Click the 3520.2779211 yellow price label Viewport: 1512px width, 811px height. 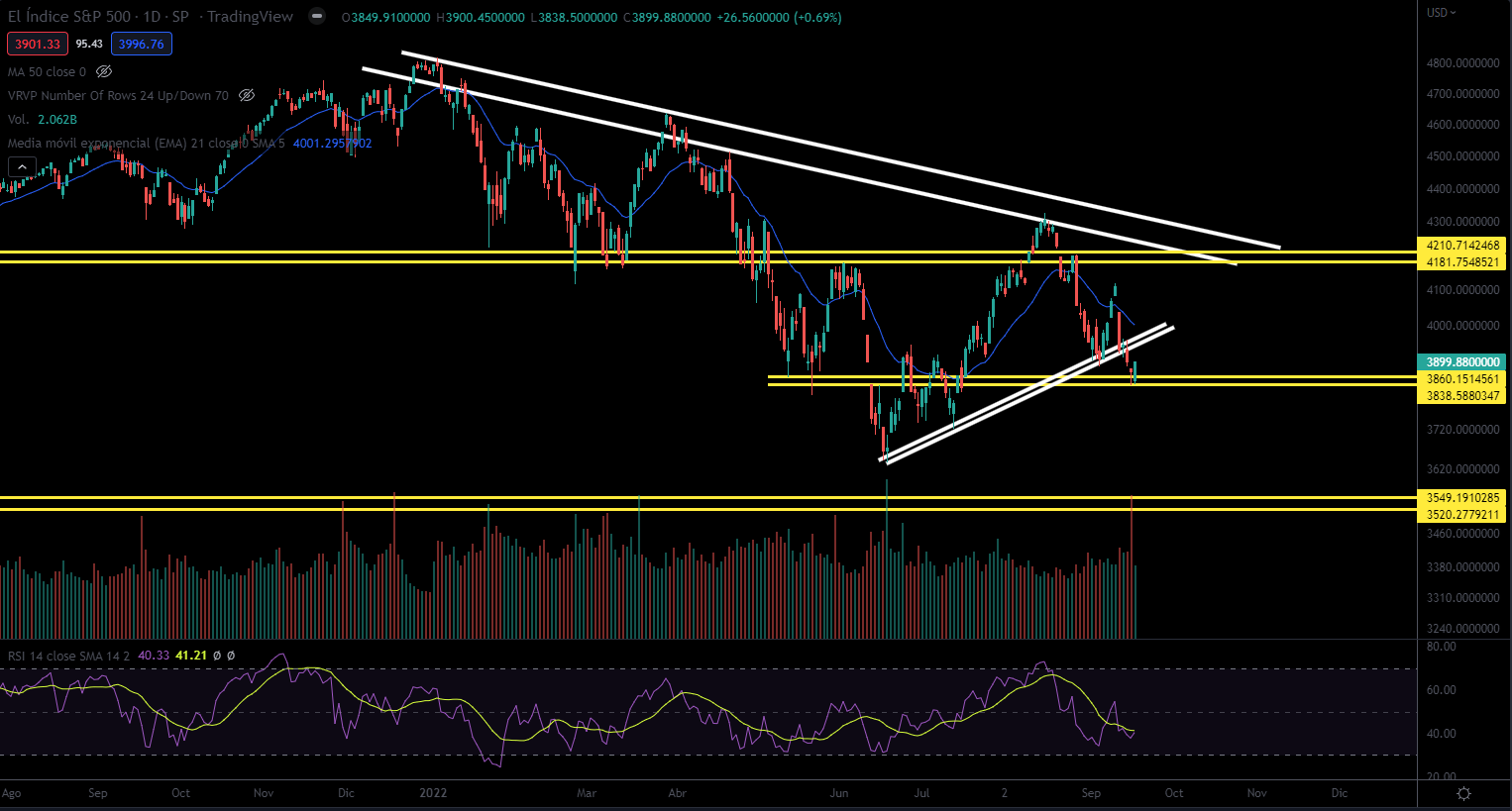coord(1462,515)
